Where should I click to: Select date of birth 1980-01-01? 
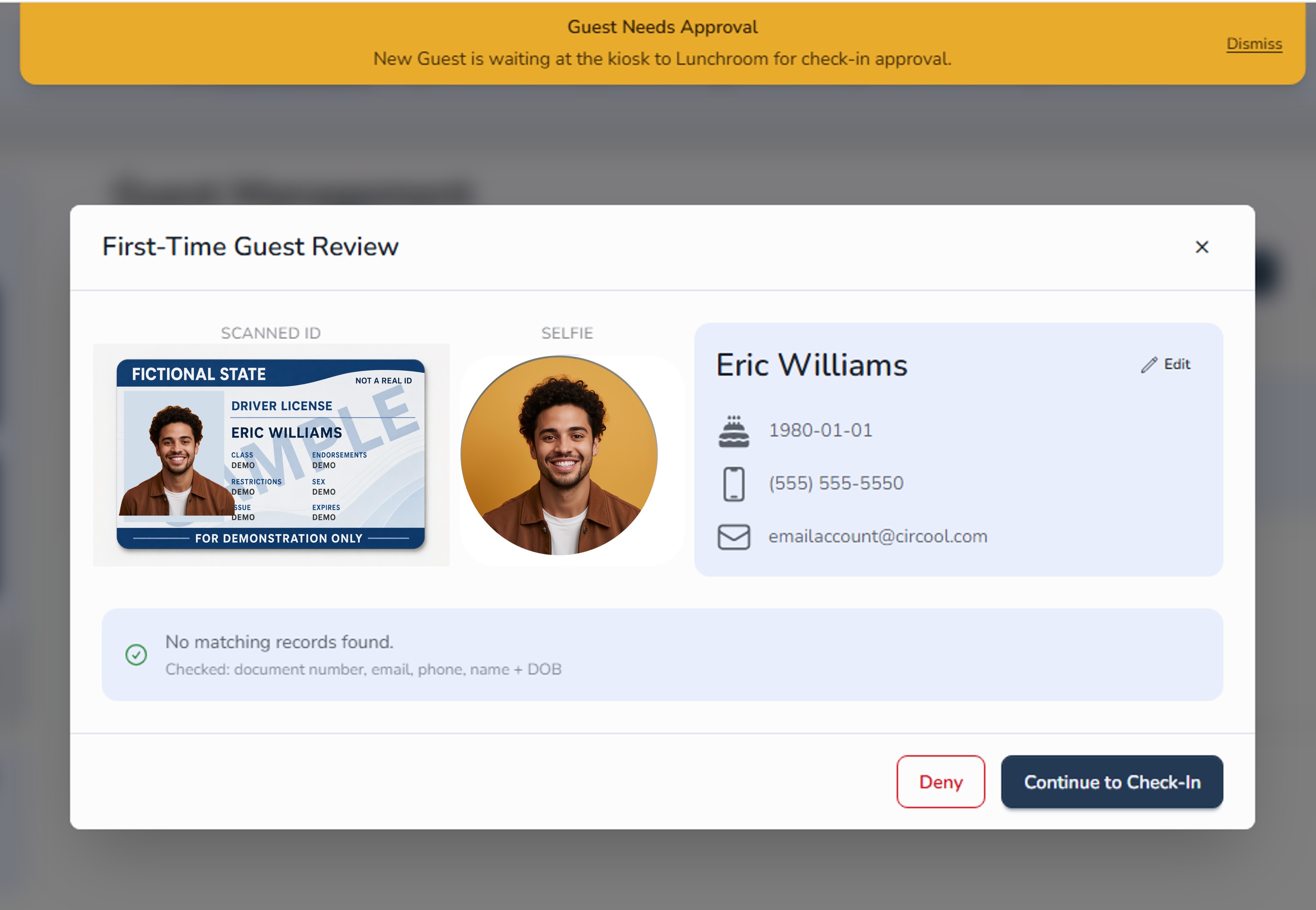coord(821,431)
